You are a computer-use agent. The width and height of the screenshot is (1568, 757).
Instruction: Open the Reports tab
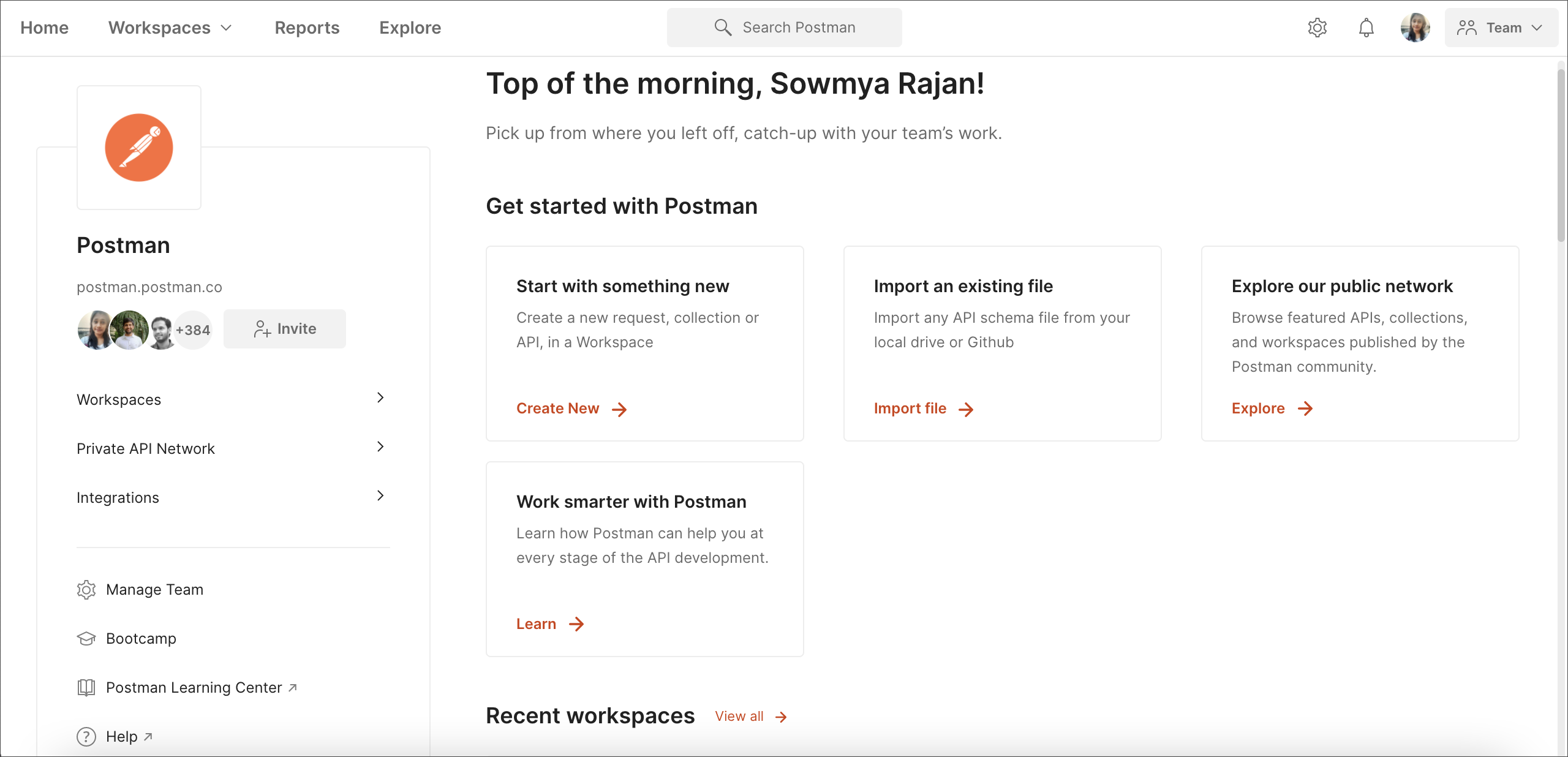point(307,28)
